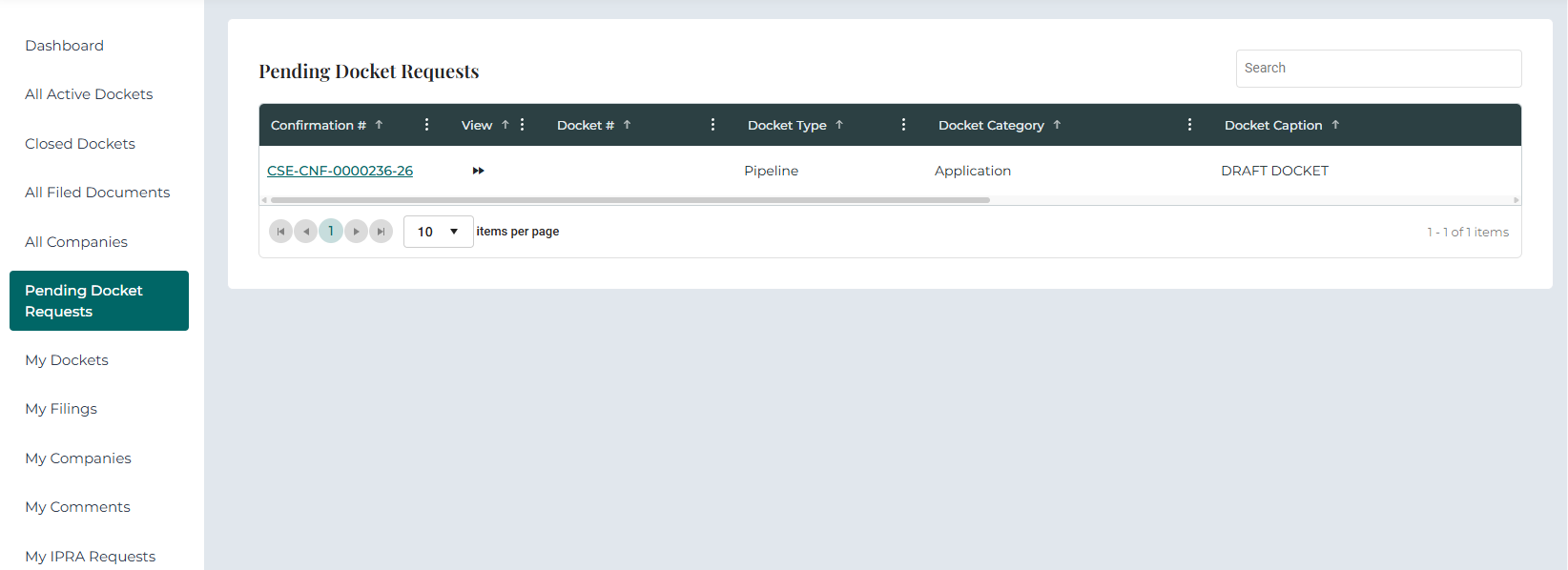Image resolution: width=1568 pixels, height=570 pixels.
Task: Open My Filings in sidebar
Action: (x=61, y=409)
